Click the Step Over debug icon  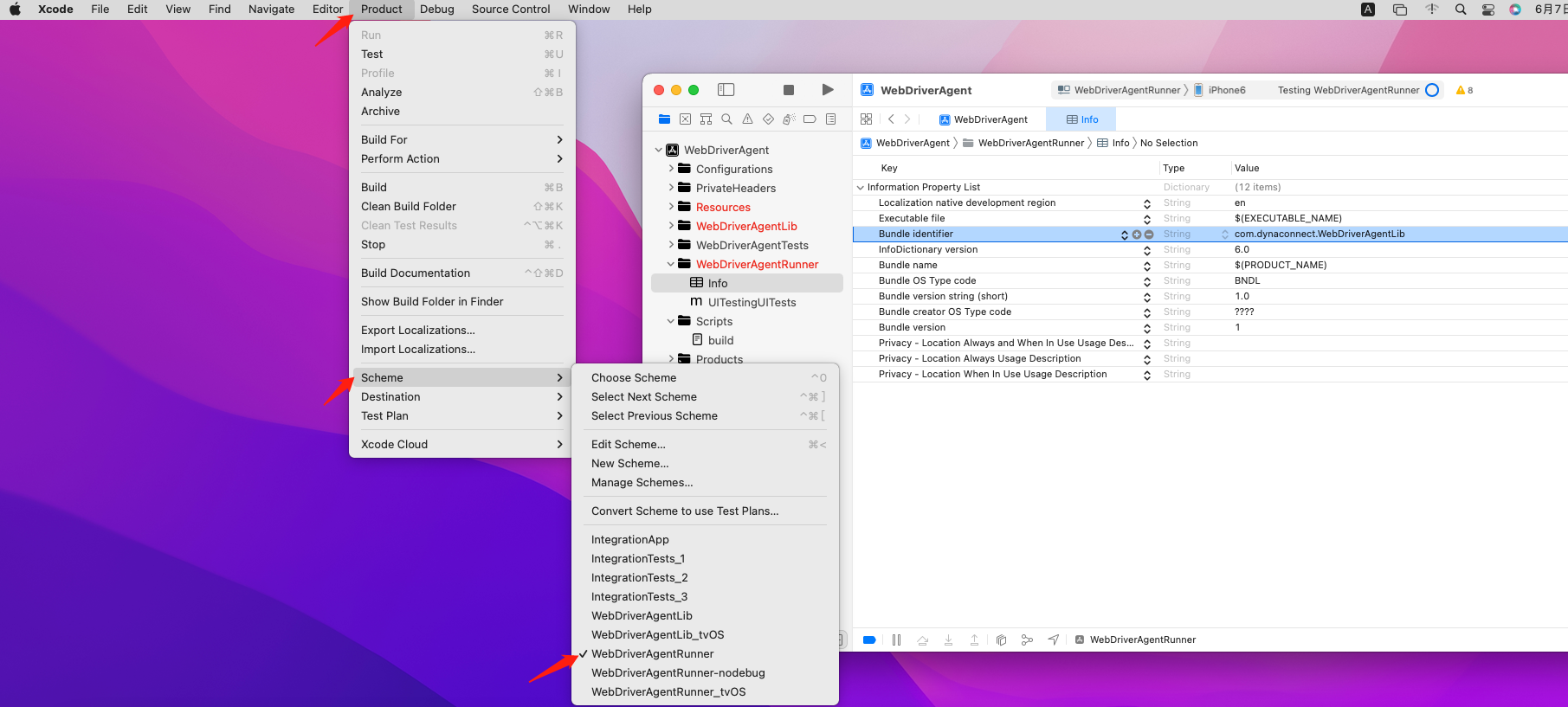tap(922, 640)
